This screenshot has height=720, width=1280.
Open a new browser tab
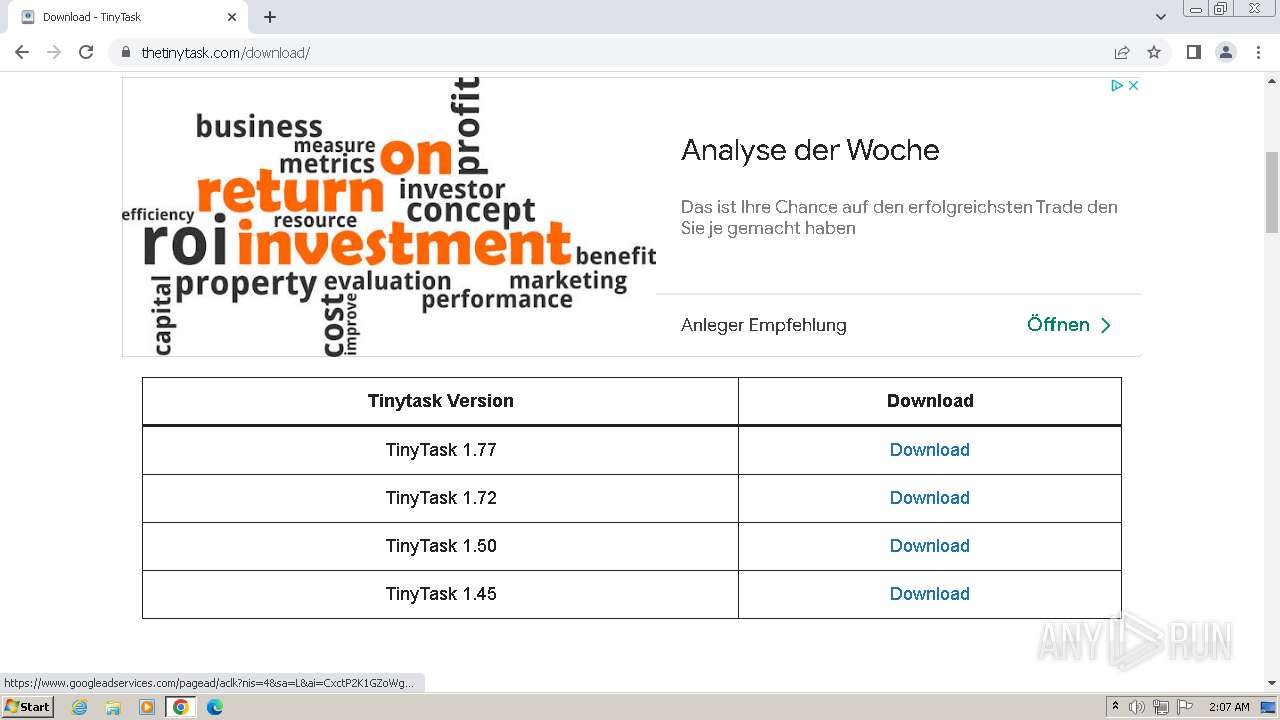(270, 17)
